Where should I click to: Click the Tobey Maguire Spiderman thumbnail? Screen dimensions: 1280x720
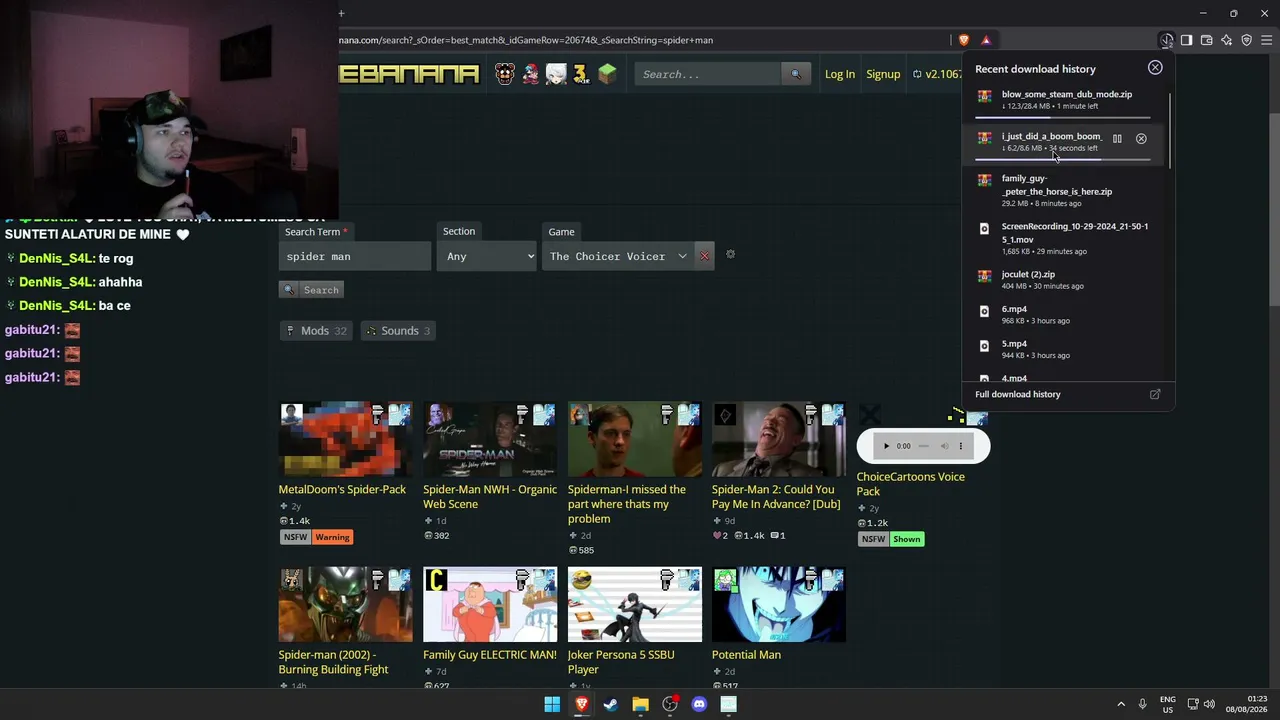[x=635, y=439]
